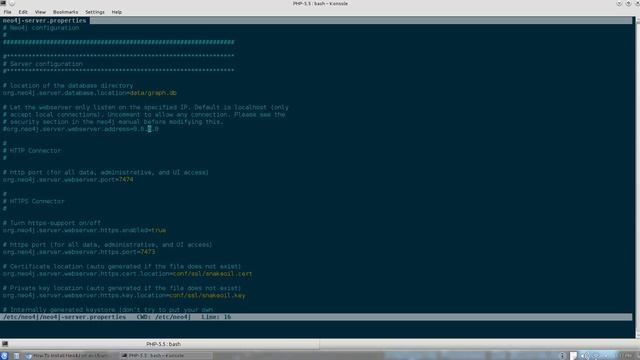Click the '# Private key location' comment line

(x=122, y=288)
